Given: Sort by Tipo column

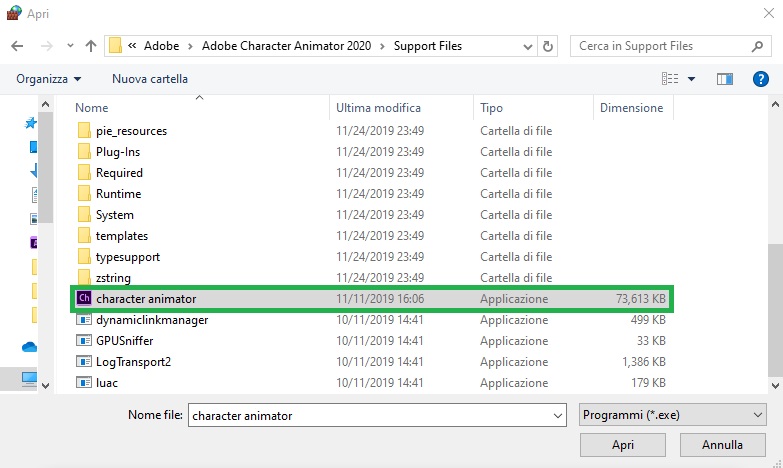Looking at the screenshot, I should tap(491, 108).
